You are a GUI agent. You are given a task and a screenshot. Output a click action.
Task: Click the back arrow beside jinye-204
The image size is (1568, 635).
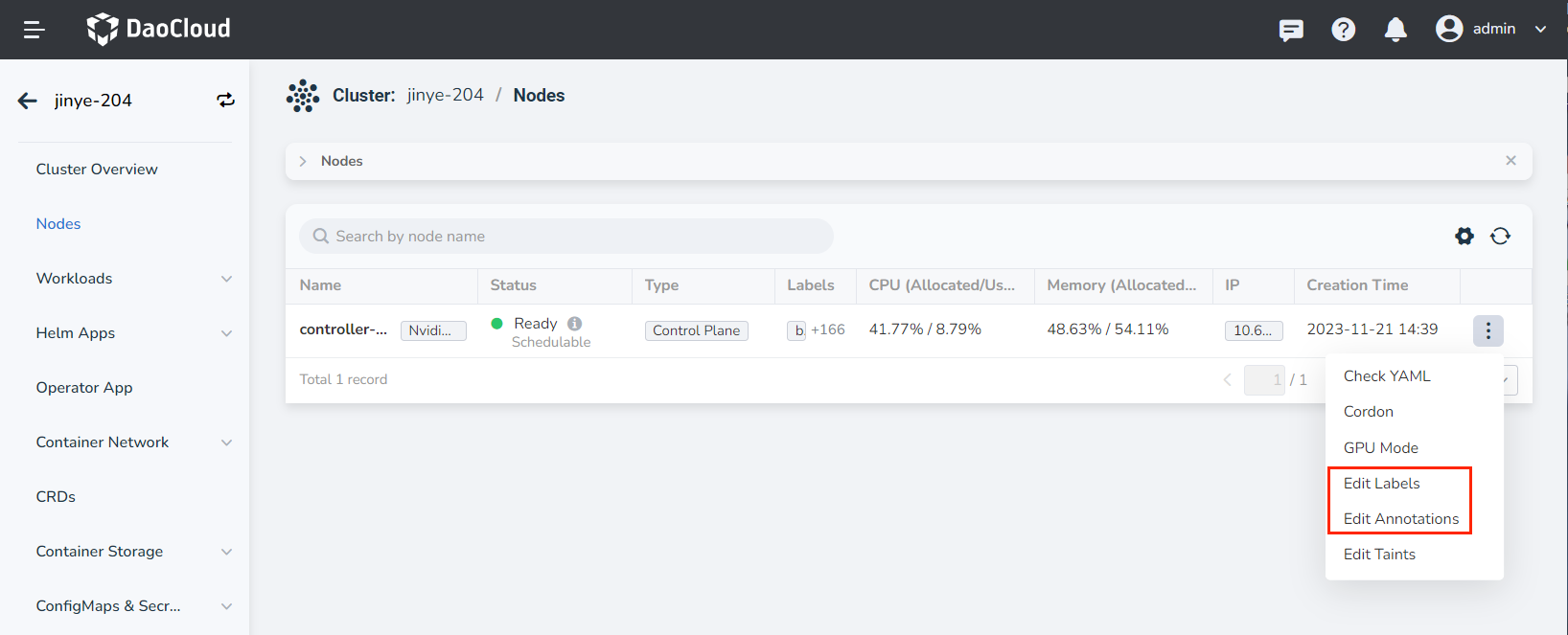pos(28,101)
